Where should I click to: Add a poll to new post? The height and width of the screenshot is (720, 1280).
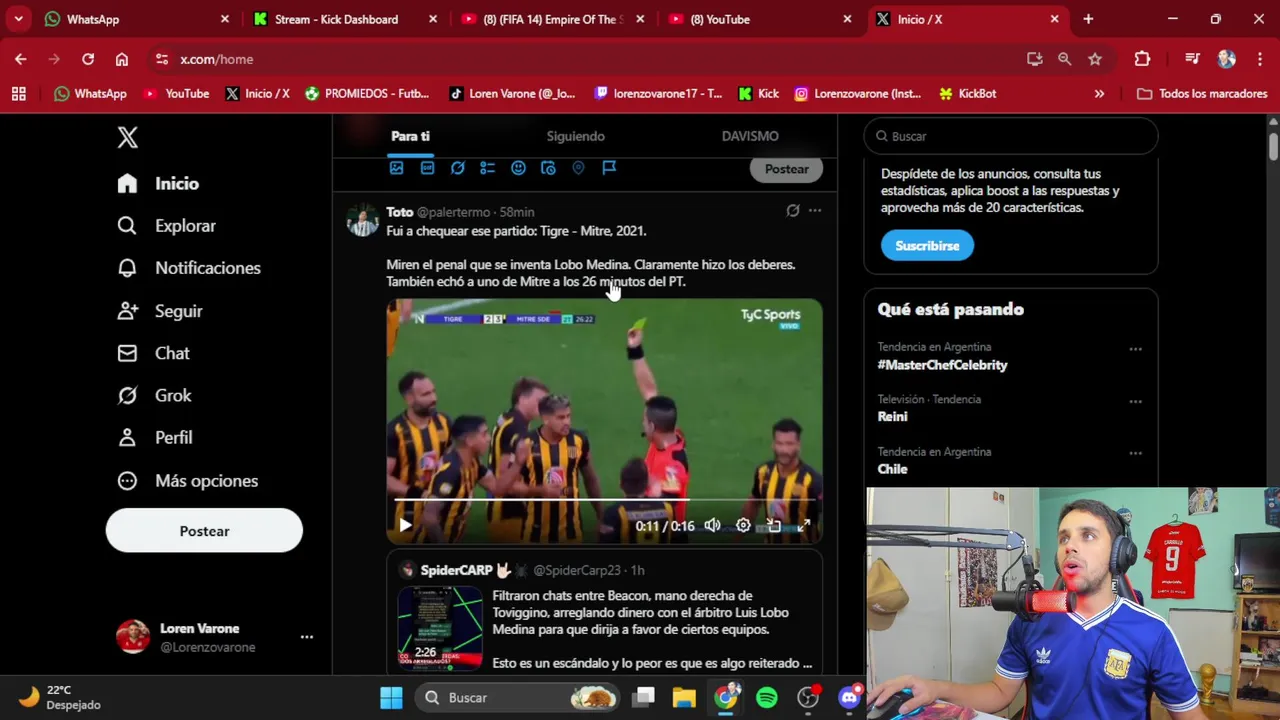click(487, 168)
